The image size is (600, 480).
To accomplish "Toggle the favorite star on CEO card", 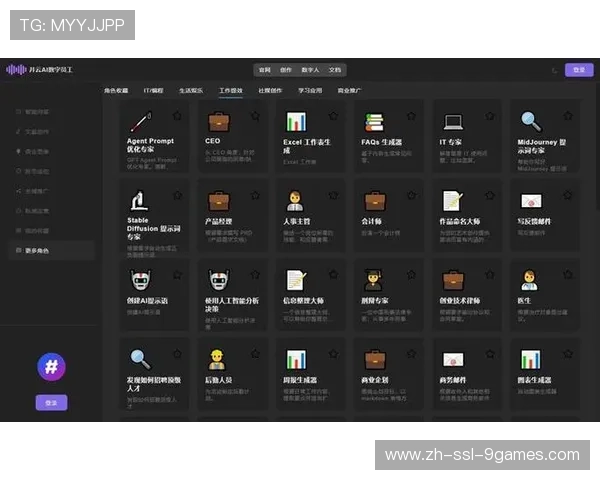I will point(255,116).
